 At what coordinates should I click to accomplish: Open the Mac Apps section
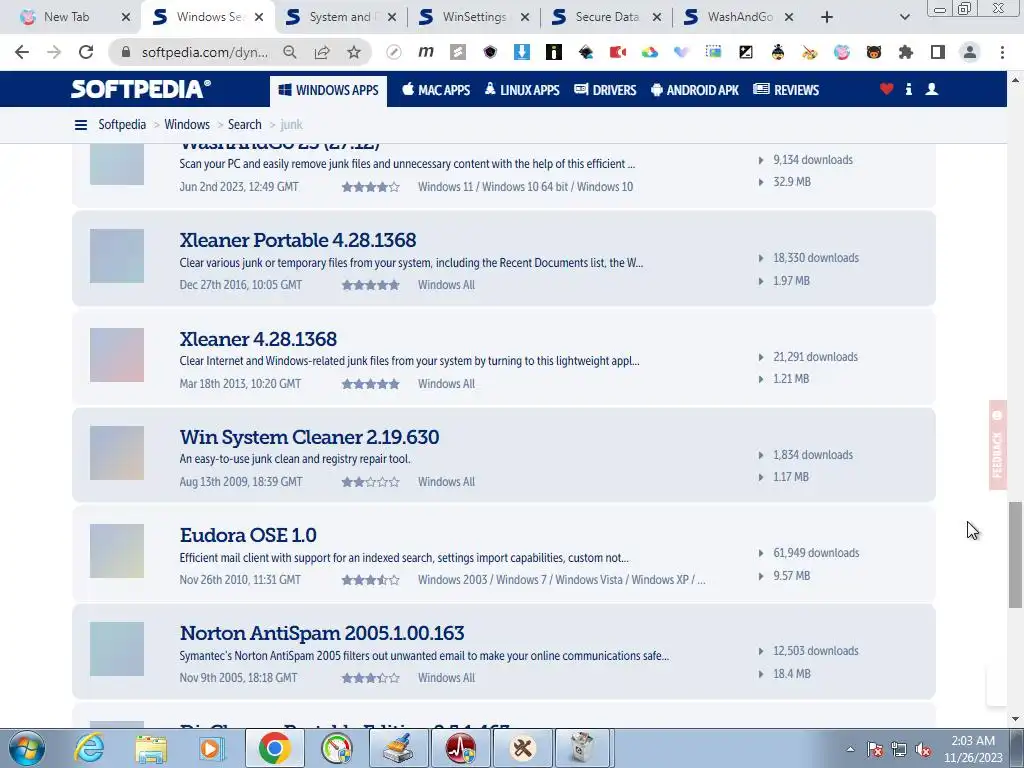(x=436, y=90)
